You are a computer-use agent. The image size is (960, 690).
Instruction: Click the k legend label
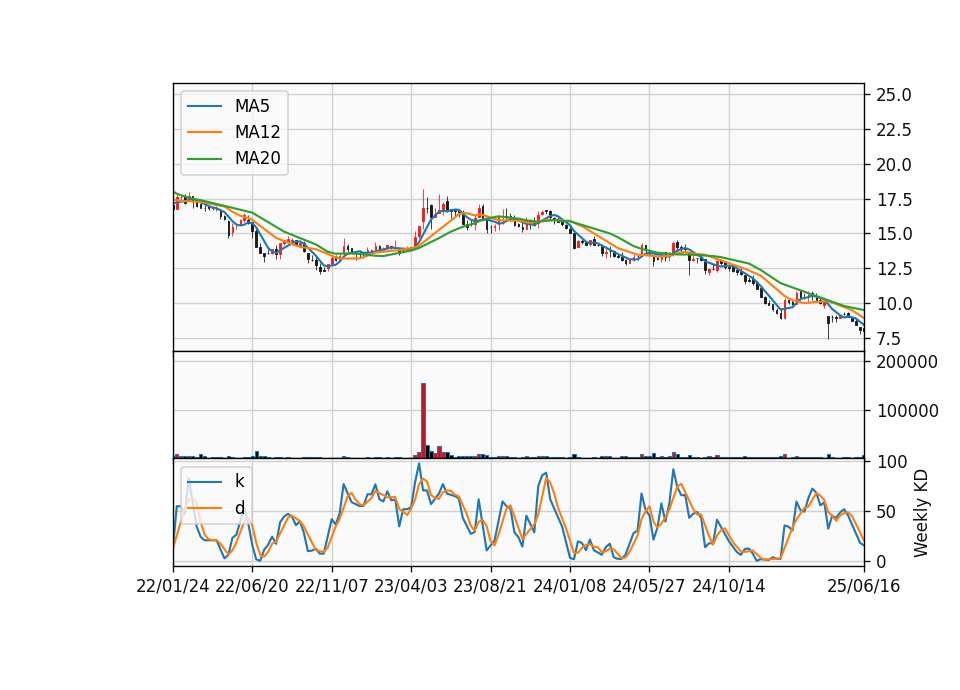(239, 481)
